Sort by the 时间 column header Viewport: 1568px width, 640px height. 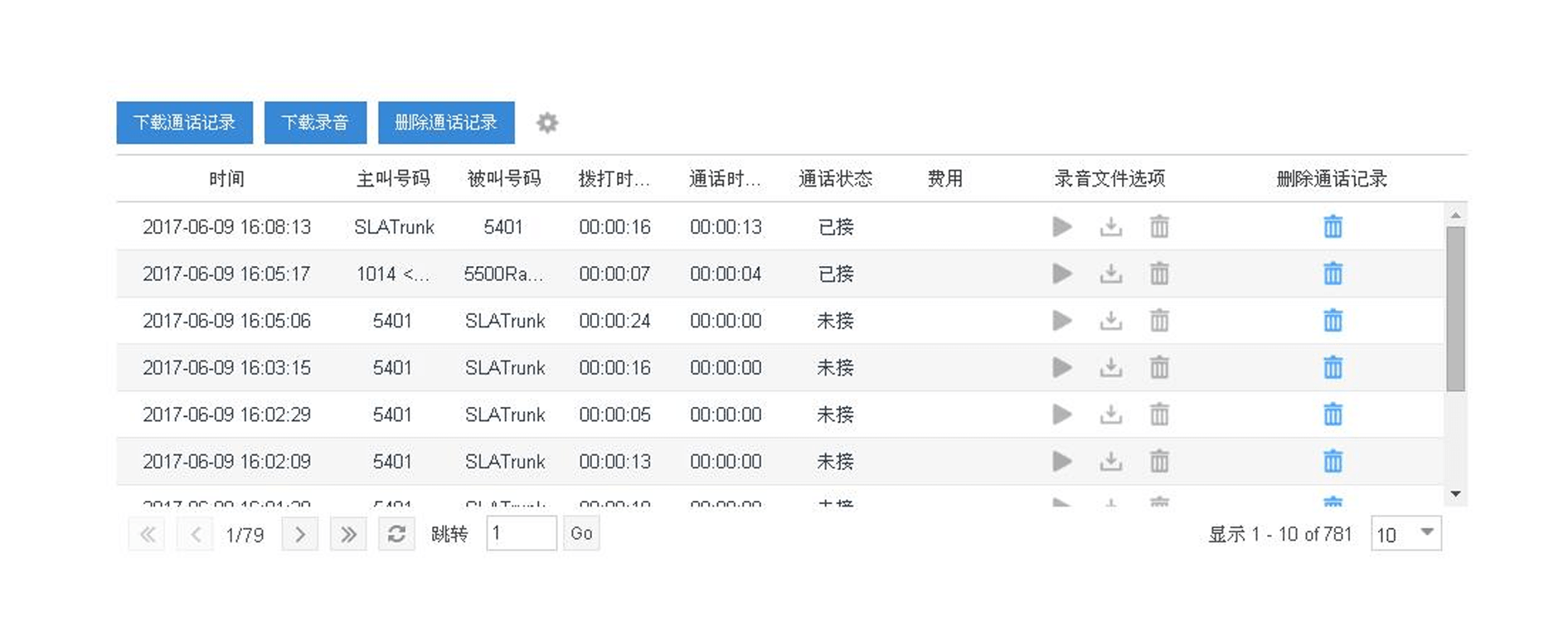click(226, 179)
